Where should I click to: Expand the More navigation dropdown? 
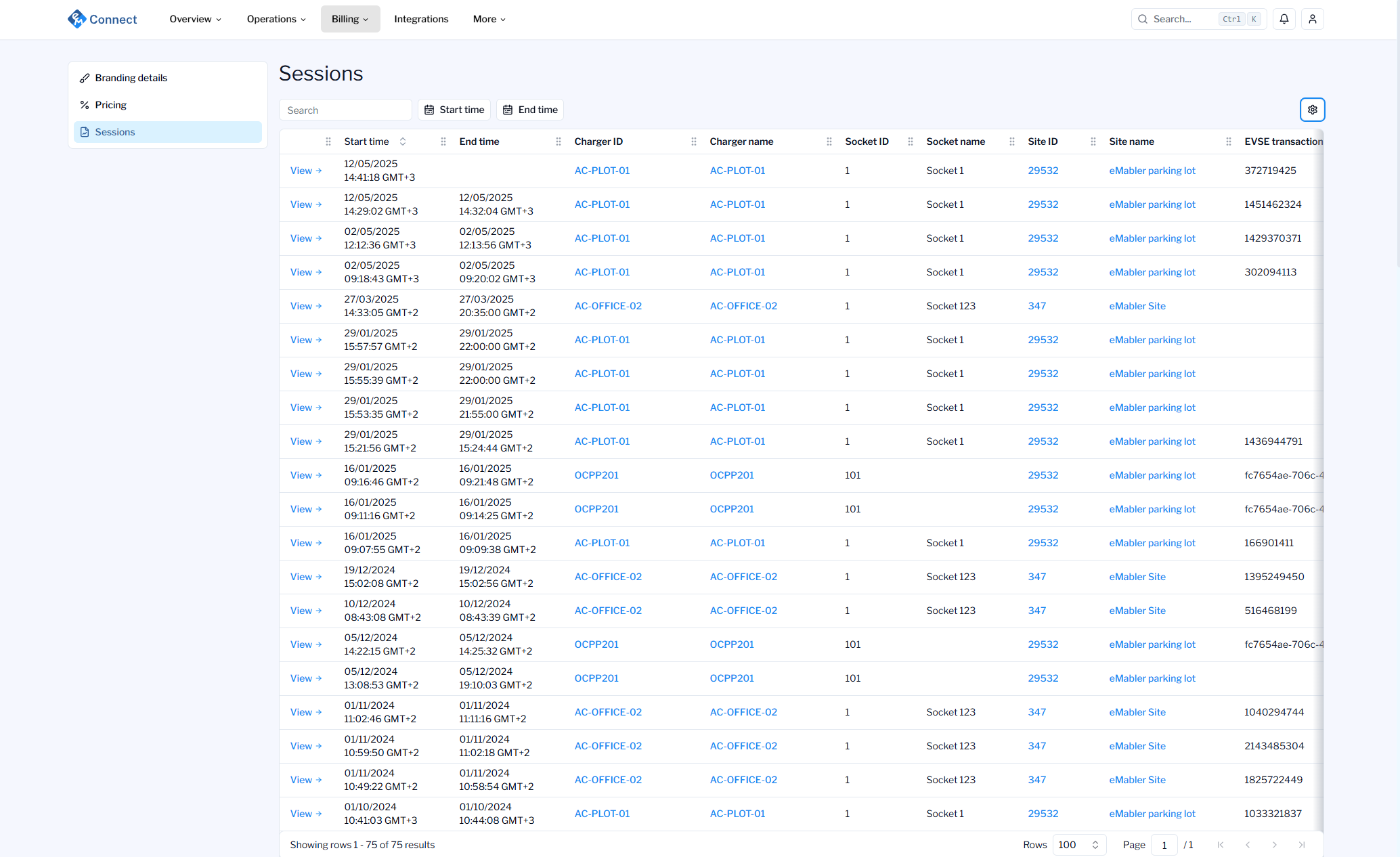(489, 18)
